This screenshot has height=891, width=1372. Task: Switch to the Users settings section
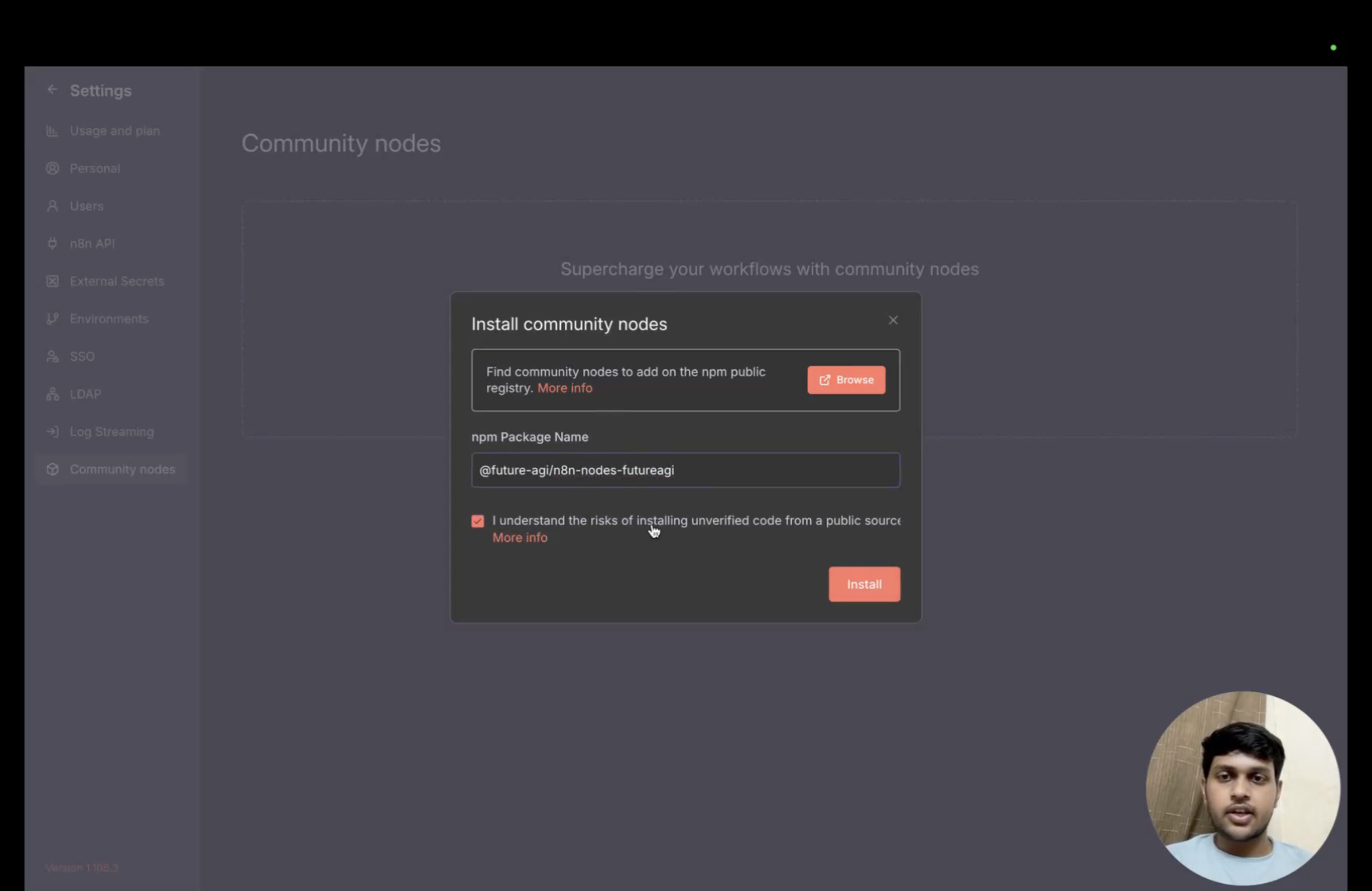coord(87,206)
